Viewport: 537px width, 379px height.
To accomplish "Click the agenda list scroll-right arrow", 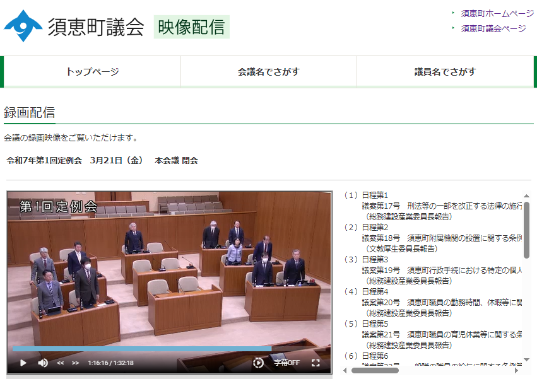I will coord(516,370).
